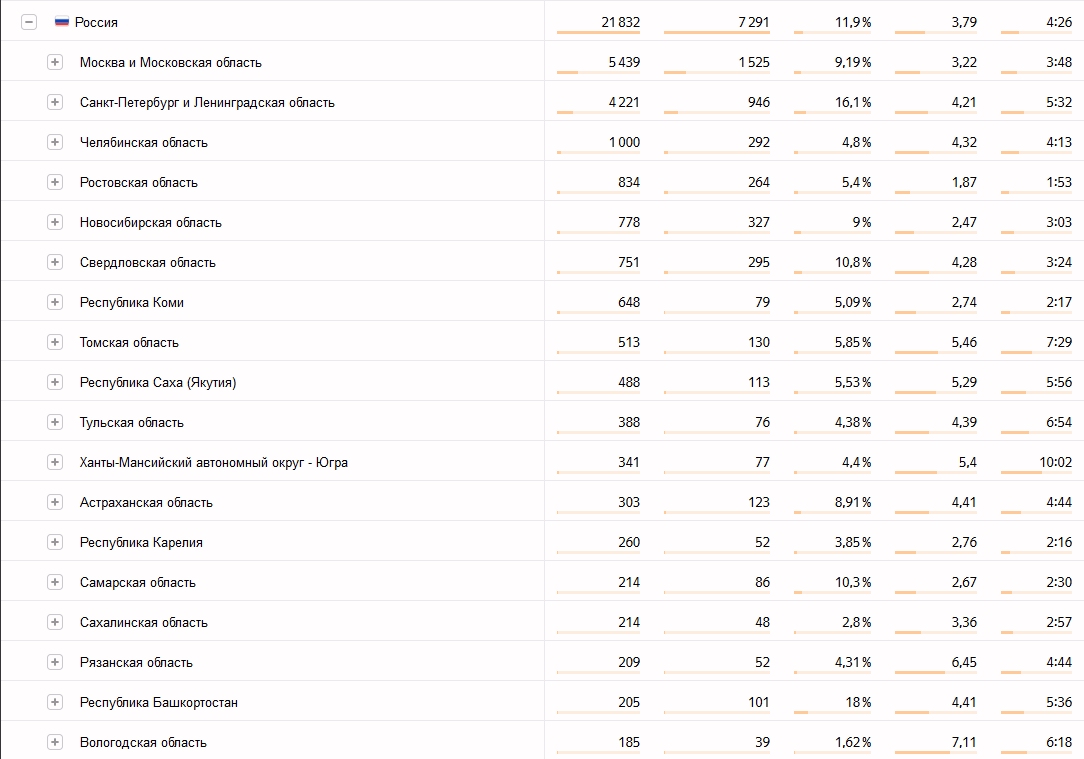Viewport: 1084px width, 759px height.
Task: Expand Санкт-Петербург и Ленинградская область
Action: point(55,102)
